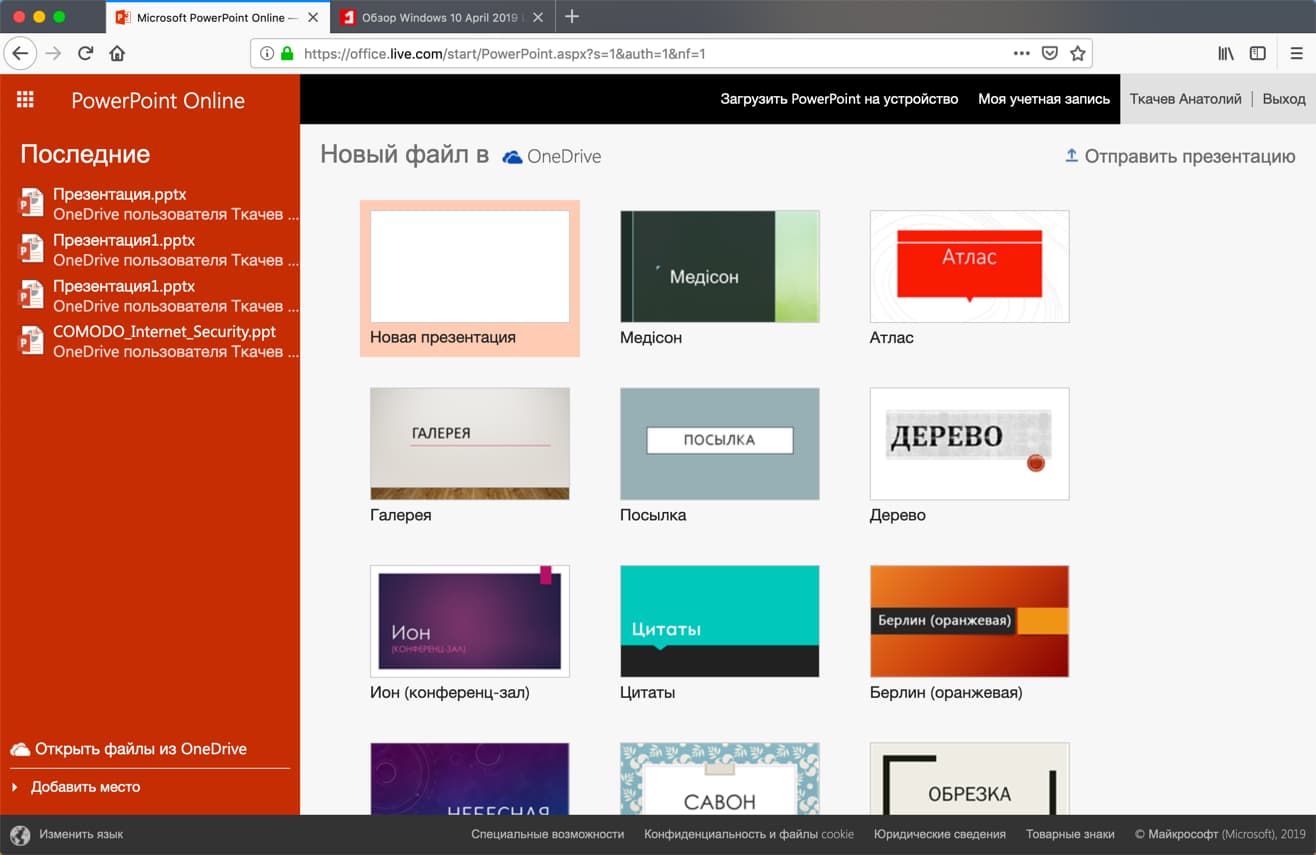The image size is (1316, 855).
Task: Open the Firefox hamburger menu
Action: [x=1295, y=53]
